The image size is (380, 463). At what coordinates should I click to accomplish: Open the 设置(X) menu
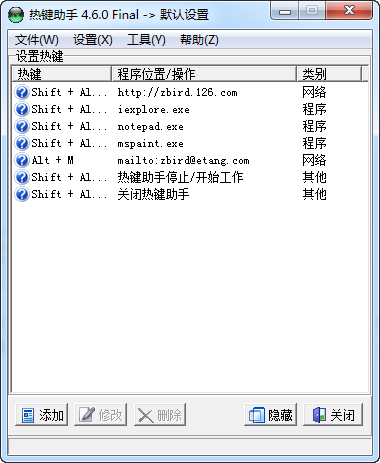(x=93, y=40)
